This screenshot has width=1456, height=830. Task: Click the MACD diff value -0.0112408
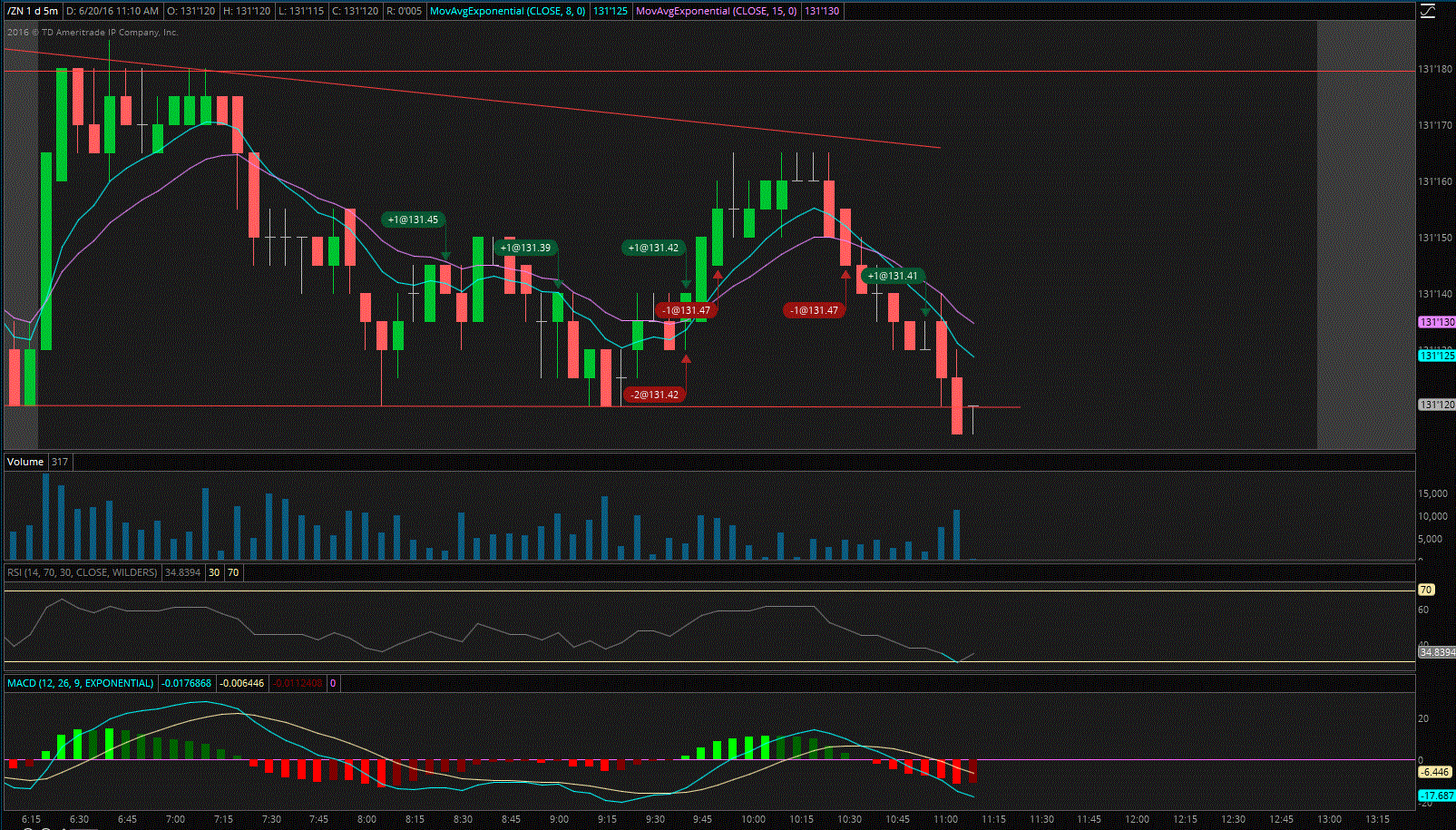coord(298,683)
